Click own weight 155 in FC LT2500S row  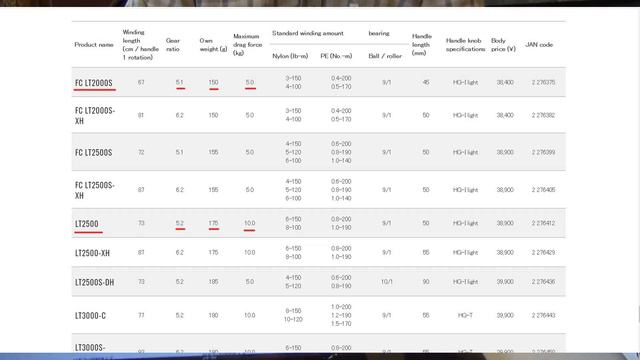click(x=213, y=152)
